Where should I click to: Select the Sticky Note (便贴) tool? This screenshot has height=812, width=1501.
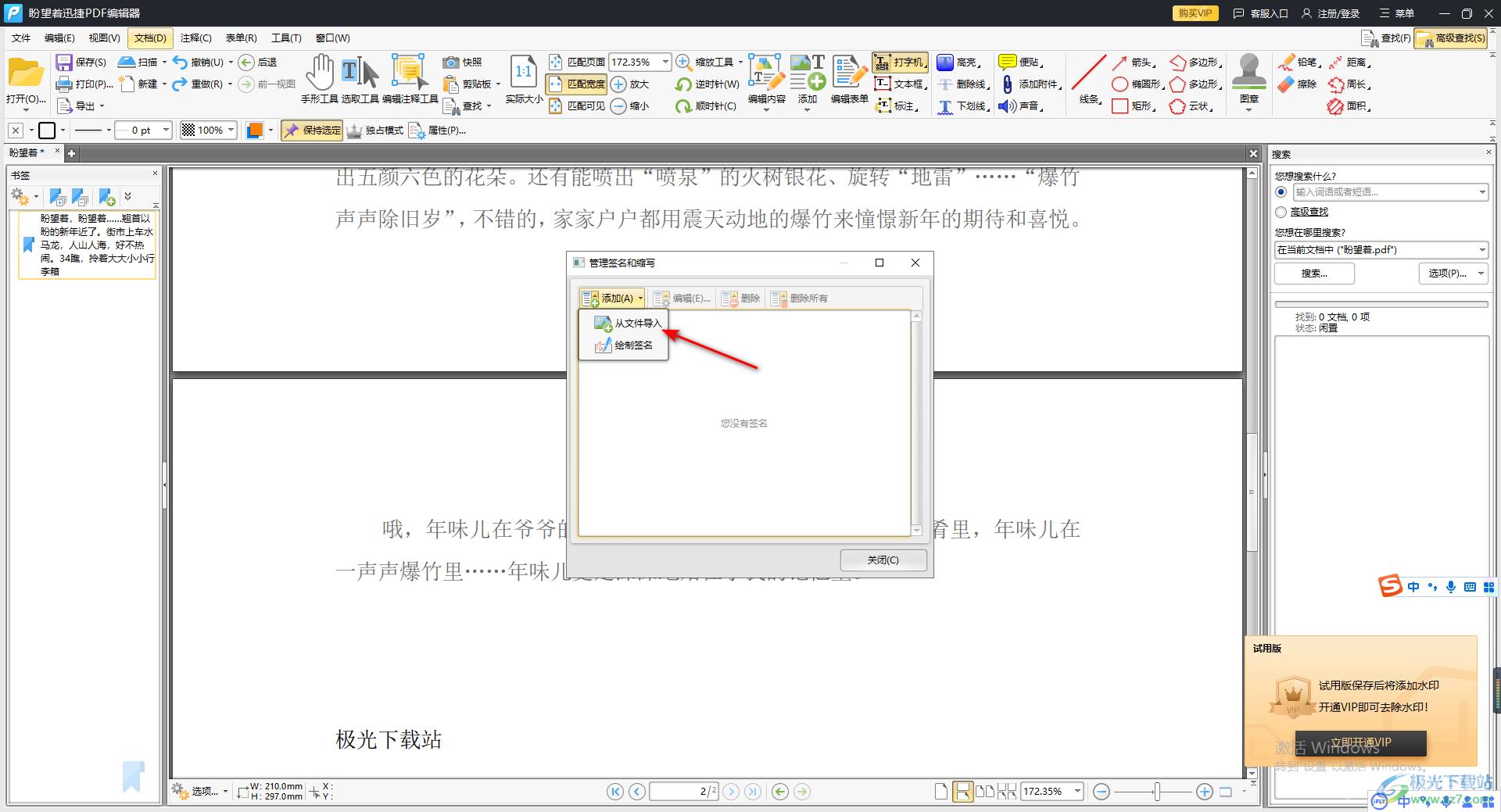click(x=1022, y=63)
